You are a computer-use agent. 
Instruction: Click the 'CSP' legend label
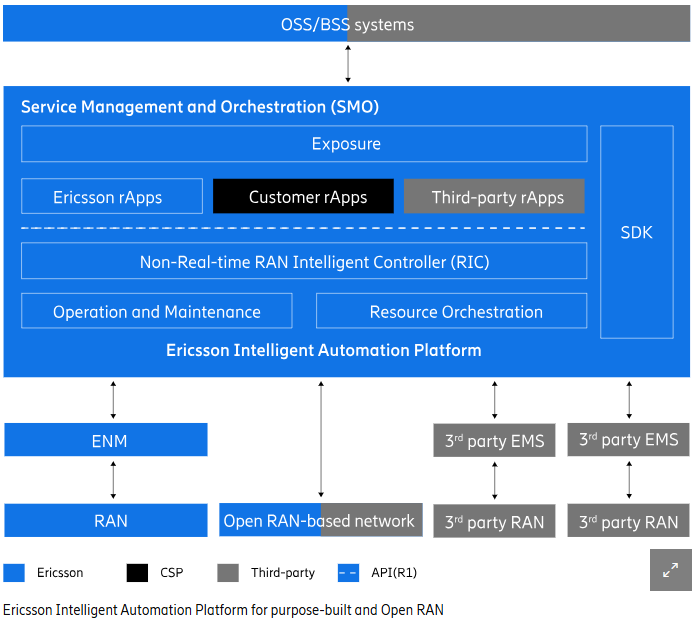coord(172,573)
